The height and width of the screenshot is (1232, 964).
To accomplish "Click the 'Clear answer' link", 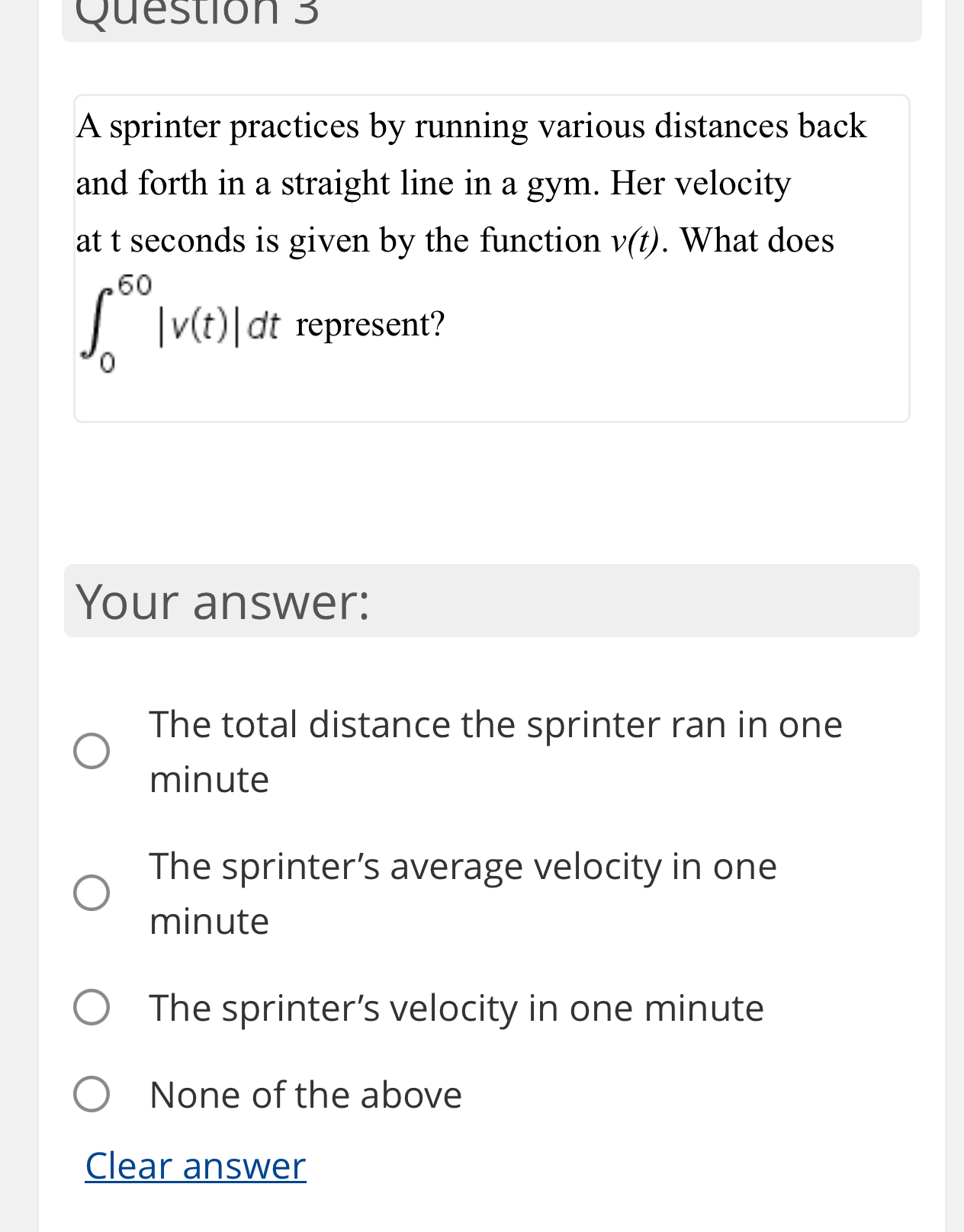I will pos(195,1165).
